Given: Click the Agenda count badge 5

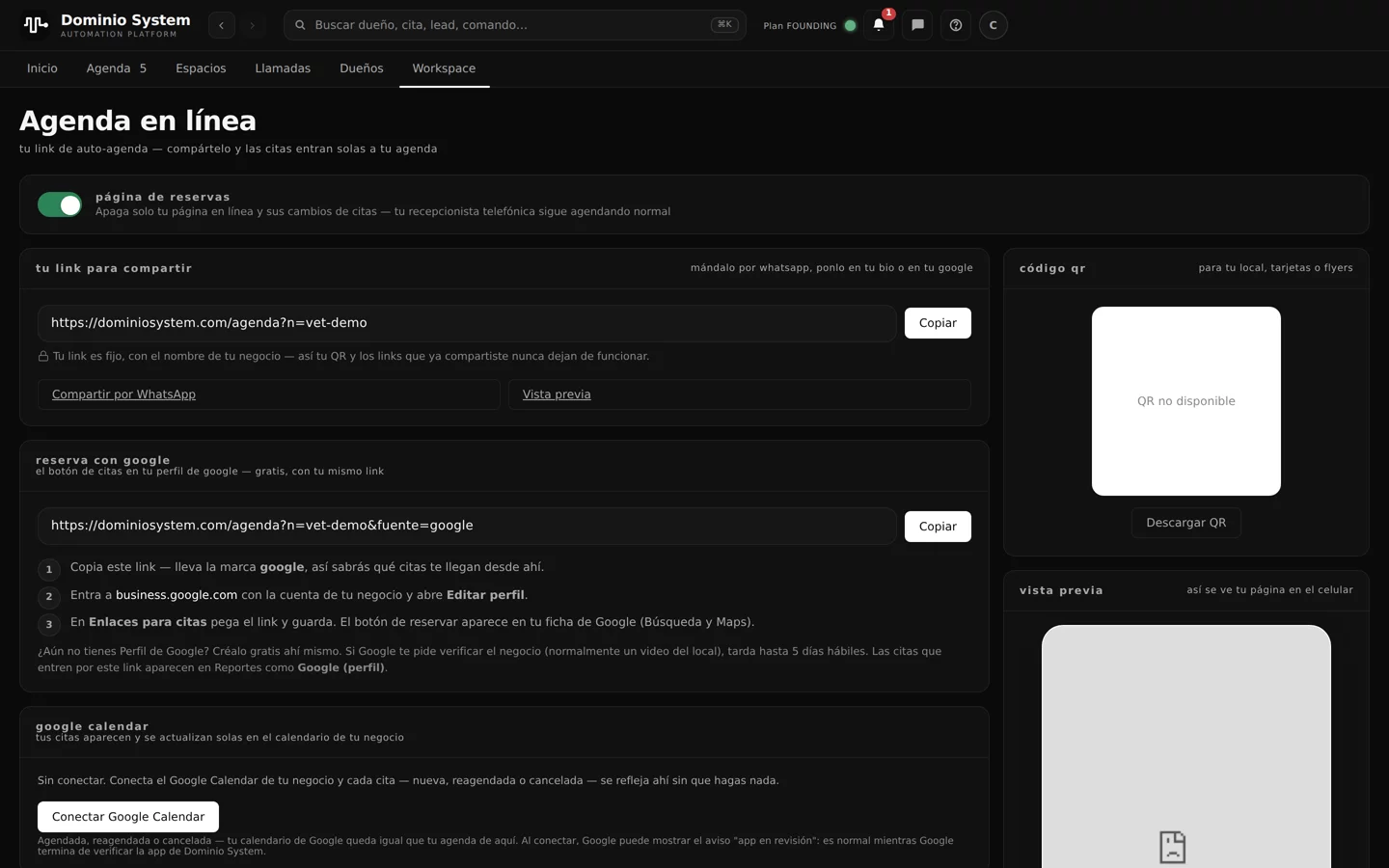Looking at the screenshot, I should pyautogui.click(x=143, y=68).
